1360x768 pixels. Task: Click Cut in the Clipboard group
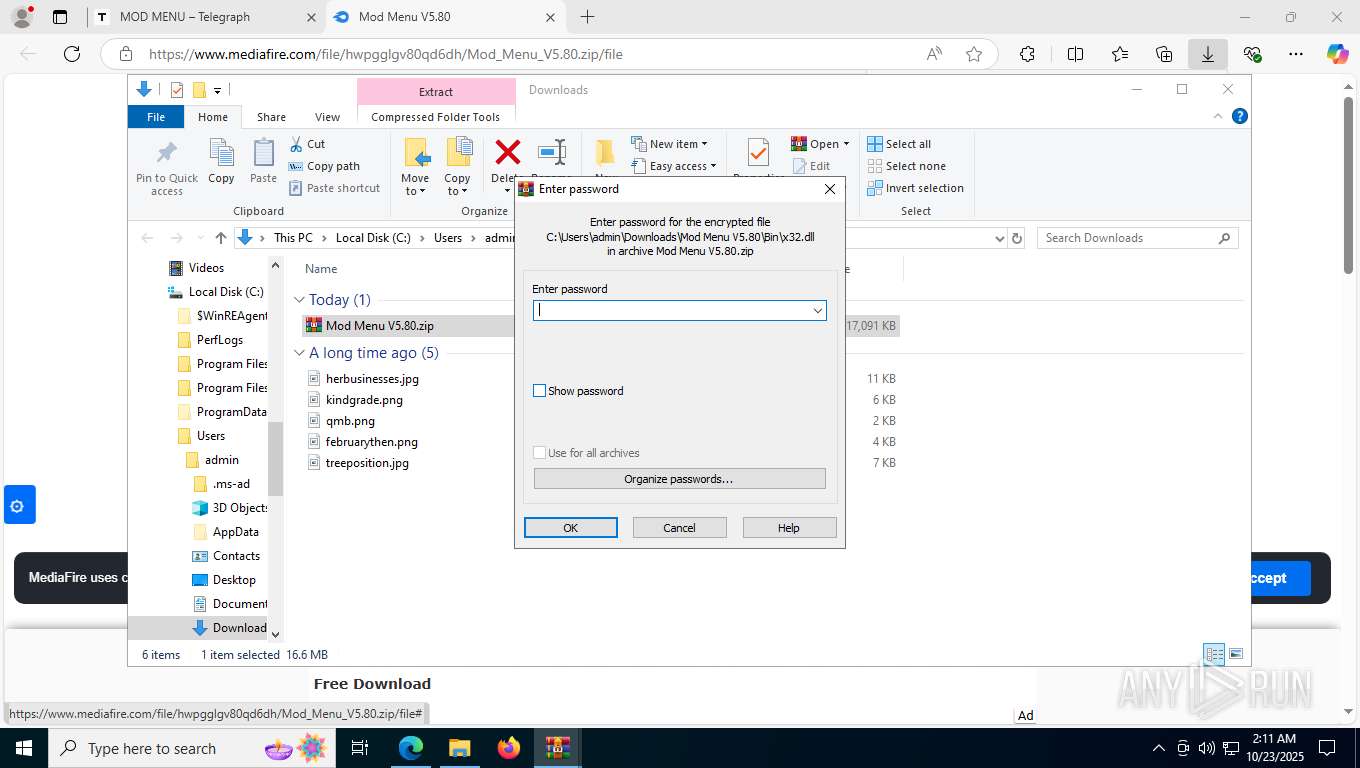coord(307,144)
